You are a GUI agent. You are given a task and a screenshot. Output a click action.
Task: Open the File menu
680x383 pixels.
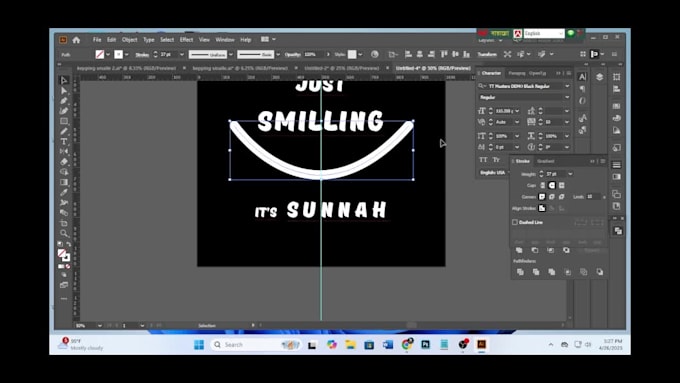point(97,39)
